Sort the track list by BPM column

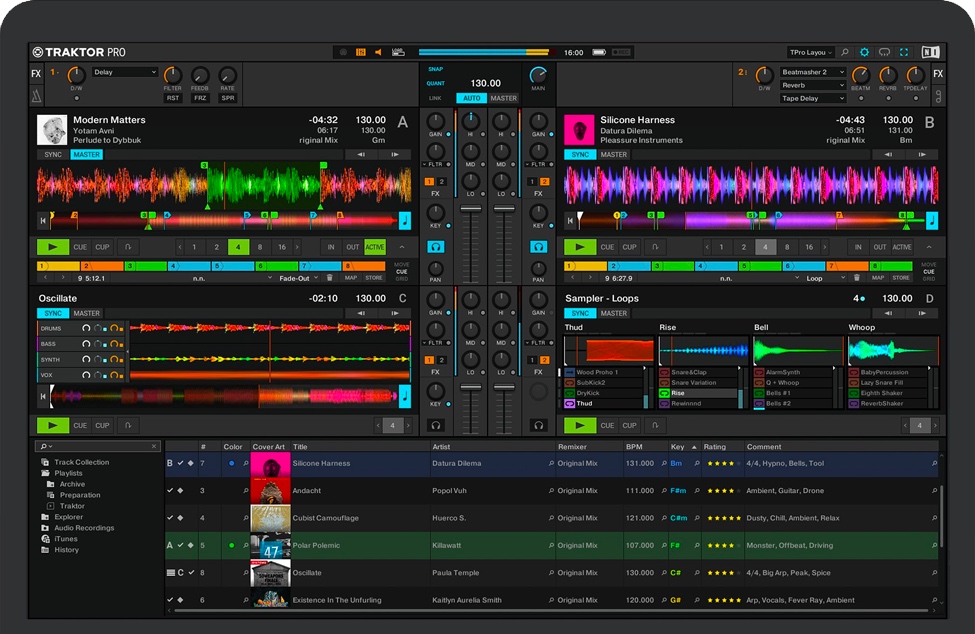click(634, 447)
